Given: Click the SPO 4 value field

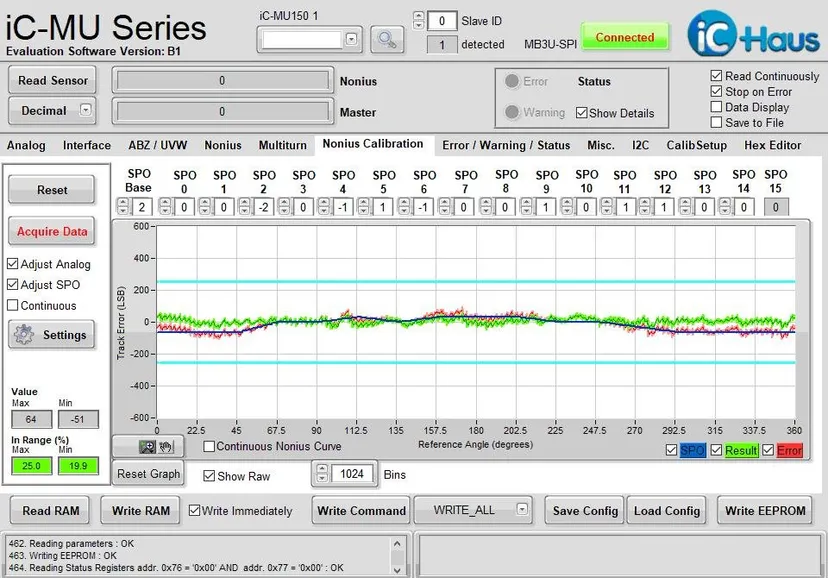Looking at the screenshot, I should 343,207.
